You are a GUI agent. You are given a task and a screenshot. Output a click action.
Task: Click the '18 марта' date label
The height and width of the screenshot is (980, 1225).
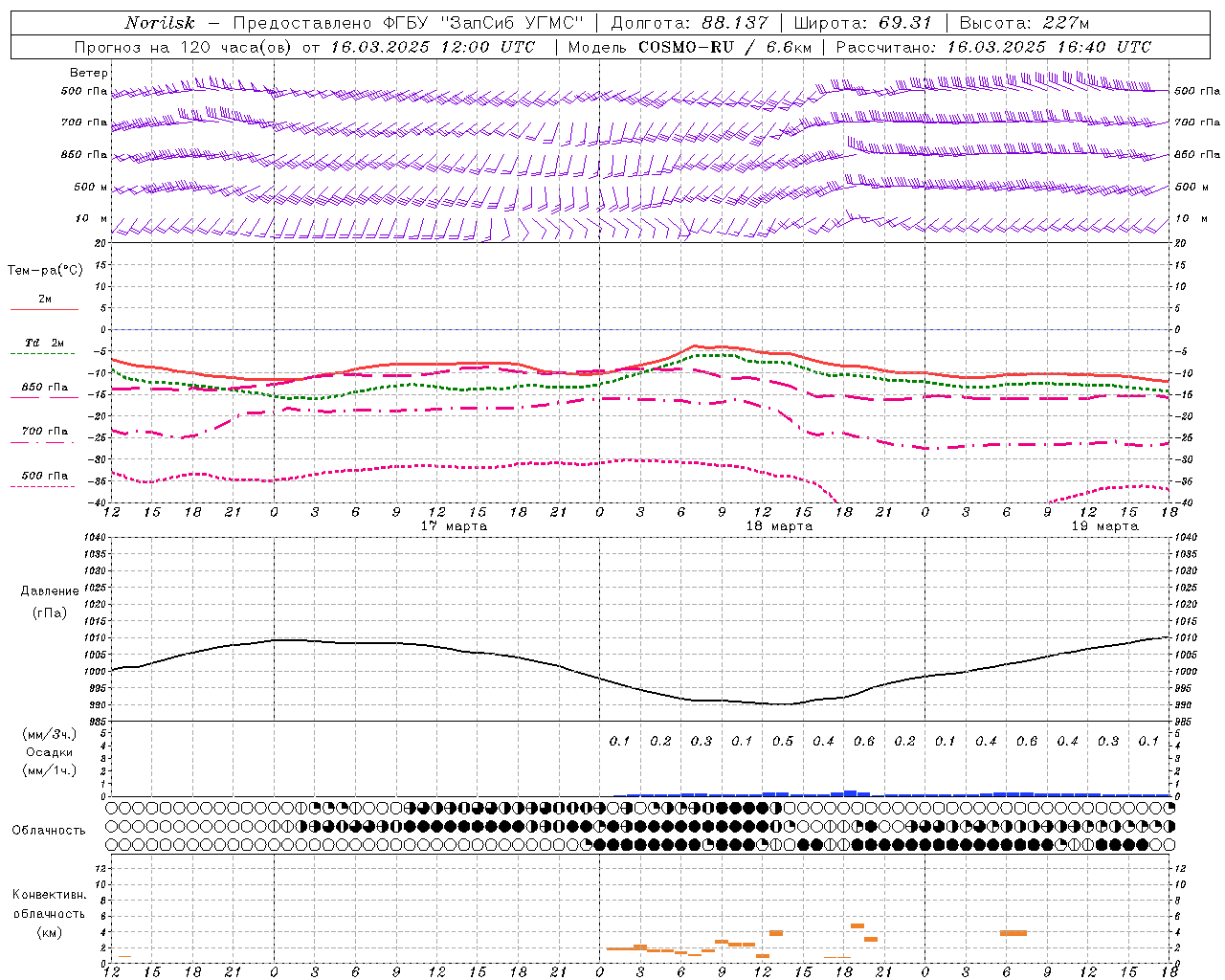coord(779,525)
